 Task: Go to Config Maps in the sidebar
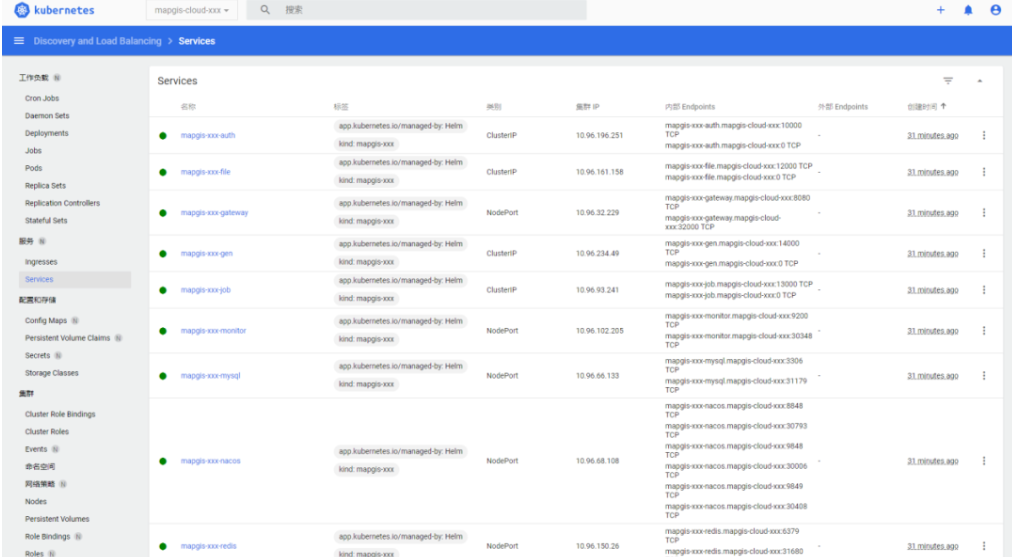46,321
